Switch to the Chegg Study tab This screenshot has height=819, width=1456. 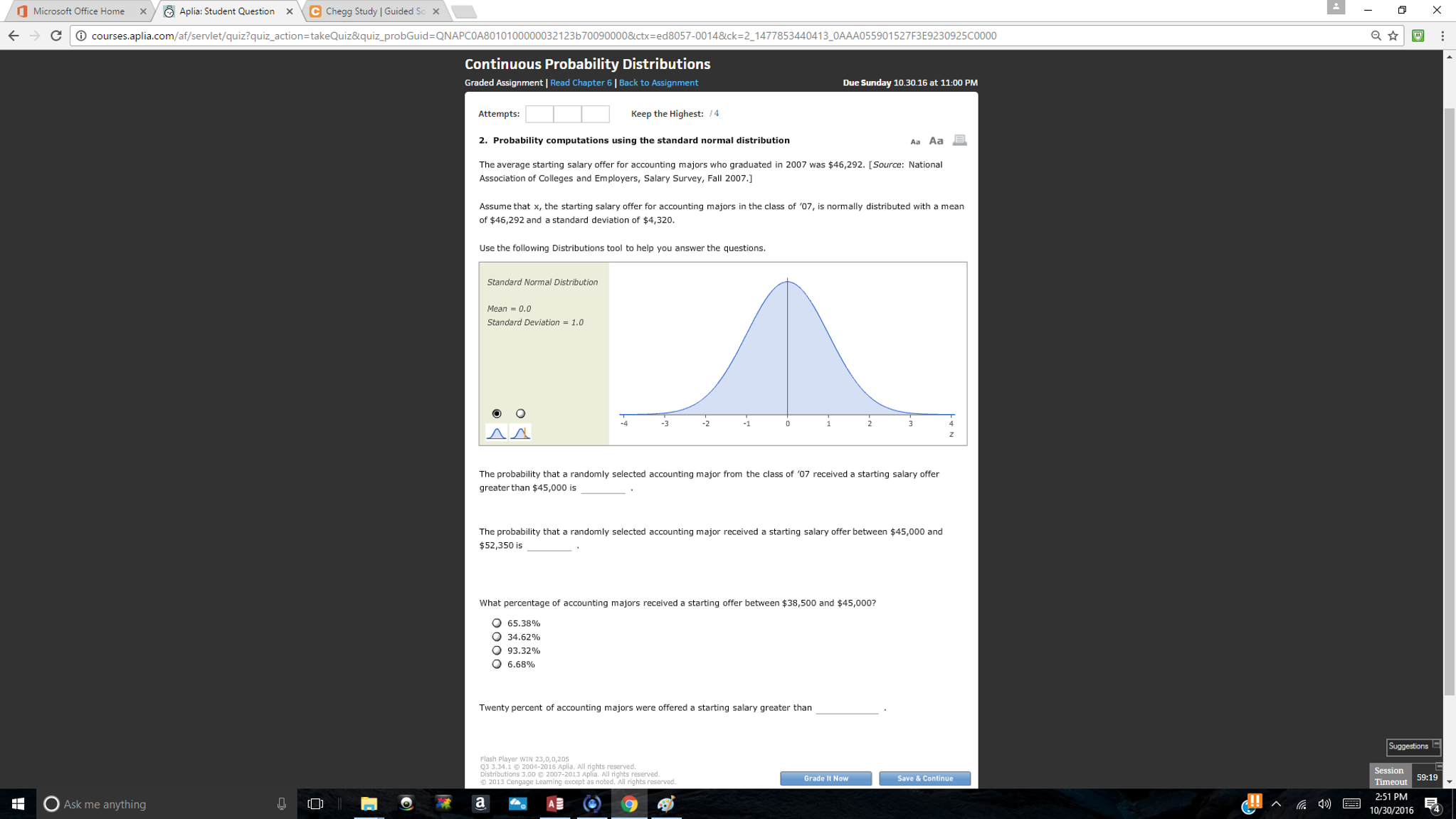tap(374, 11)
